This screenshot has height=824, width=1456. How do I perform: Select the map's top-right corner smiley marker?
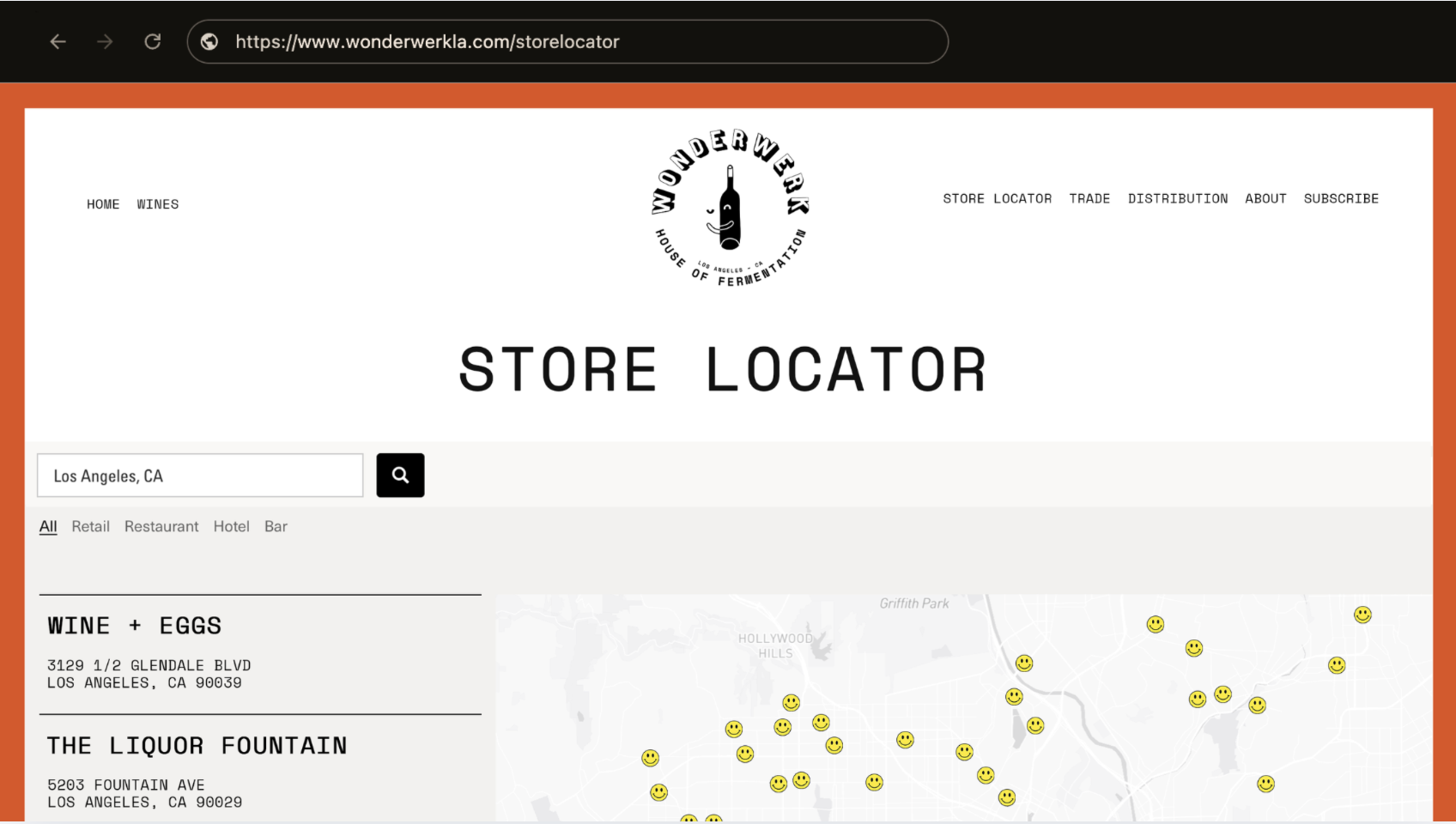tap(1362, 615)
